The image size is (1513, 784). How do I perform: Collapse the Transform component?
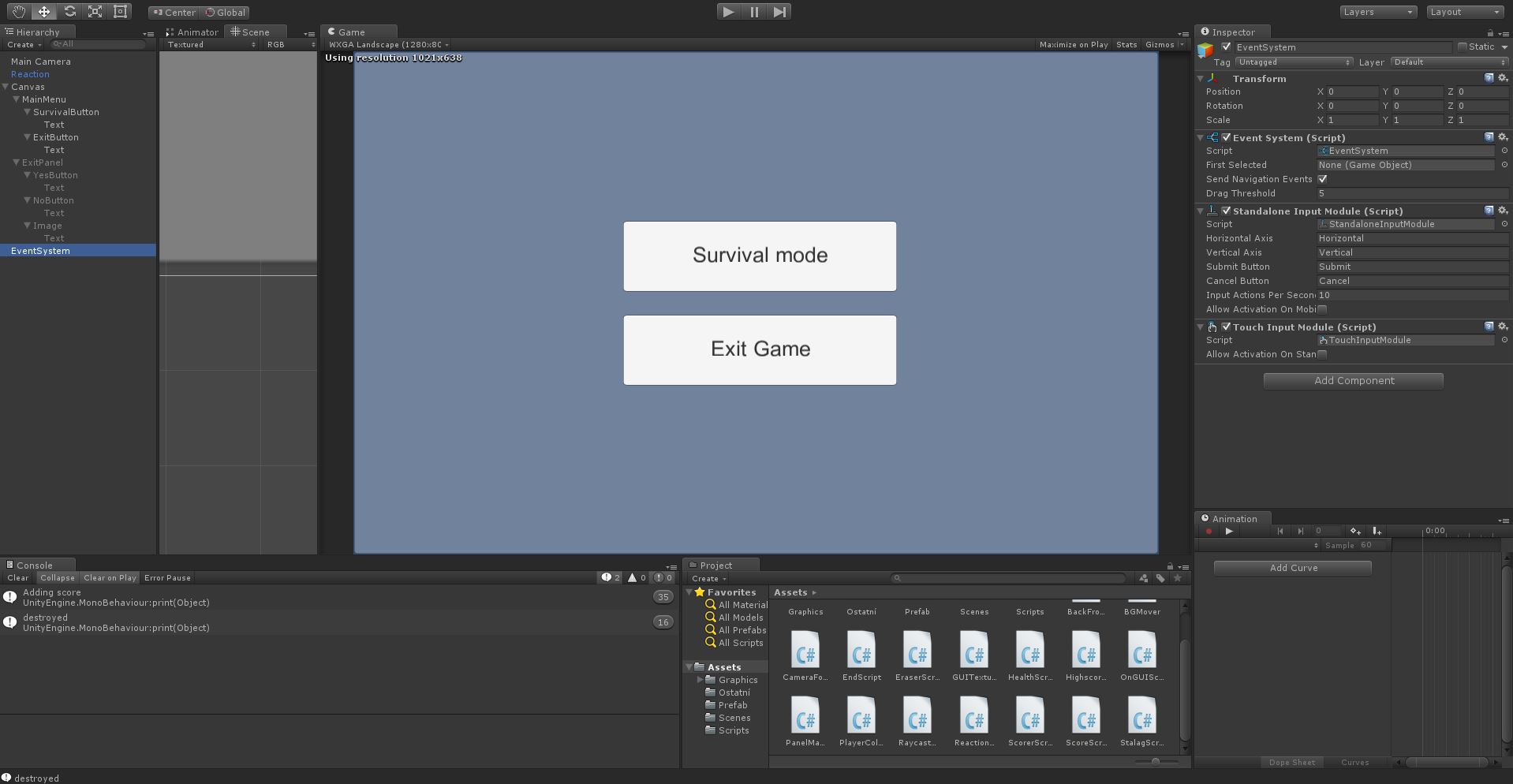[1201, 78]
